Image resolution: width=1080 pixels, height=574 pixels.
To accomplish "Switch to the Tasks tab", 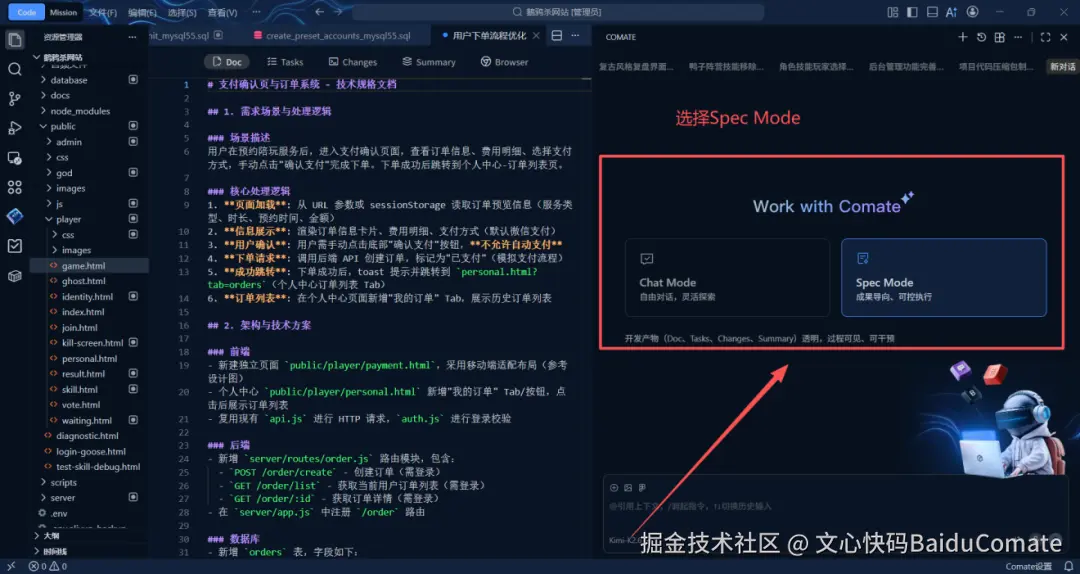I will [285, 62].
